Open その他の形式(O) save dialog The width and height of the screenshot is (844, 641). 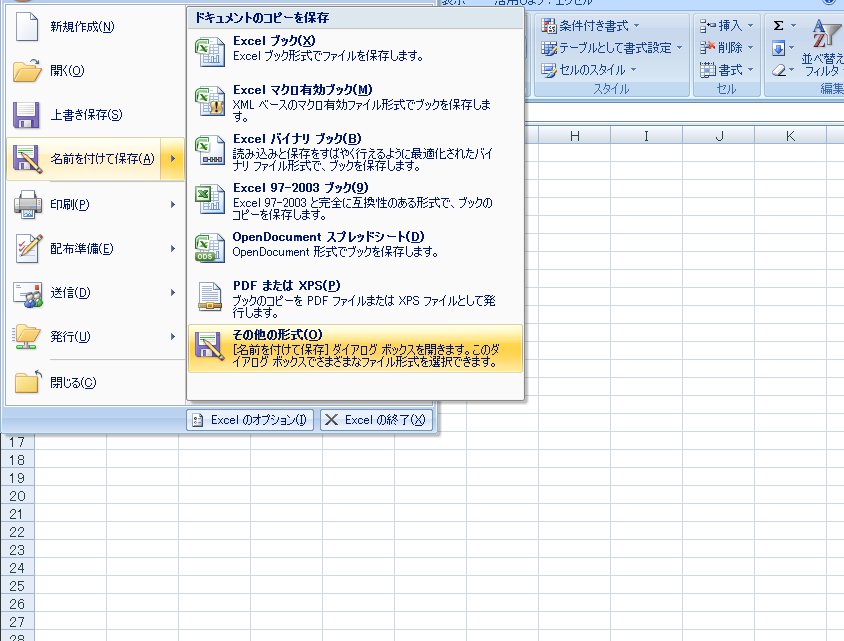point(355,348)
